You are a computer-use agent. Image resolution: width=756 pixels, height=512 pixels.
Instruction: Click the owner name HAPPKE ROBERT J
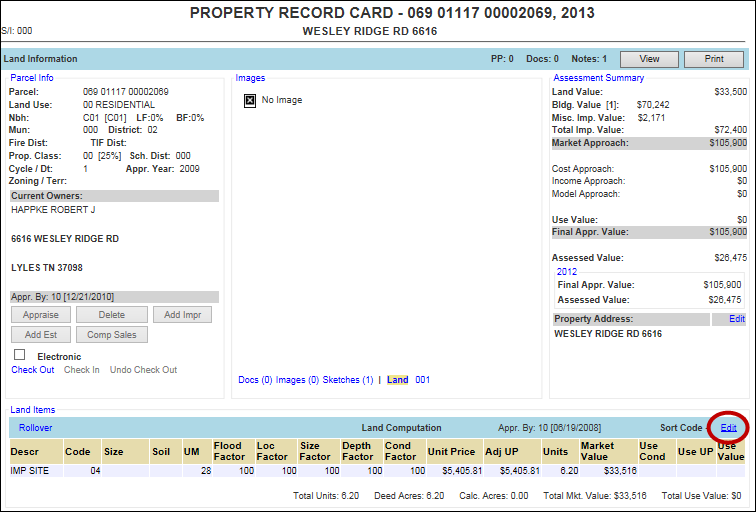point(53,210)
